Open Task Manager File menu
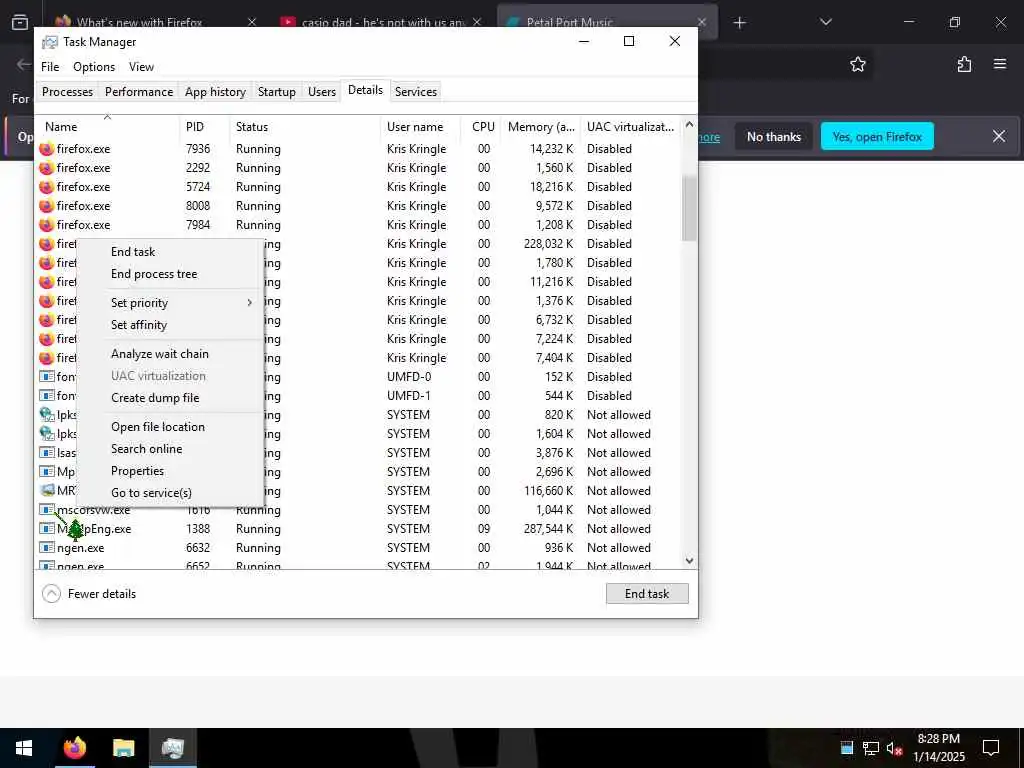The image size is (1024, 768). 50,67
